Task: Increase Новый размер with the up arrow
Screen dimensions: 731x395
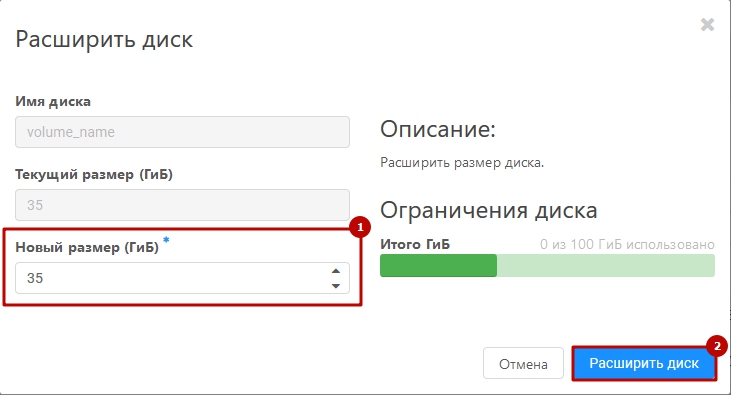Action: point(336,271)
